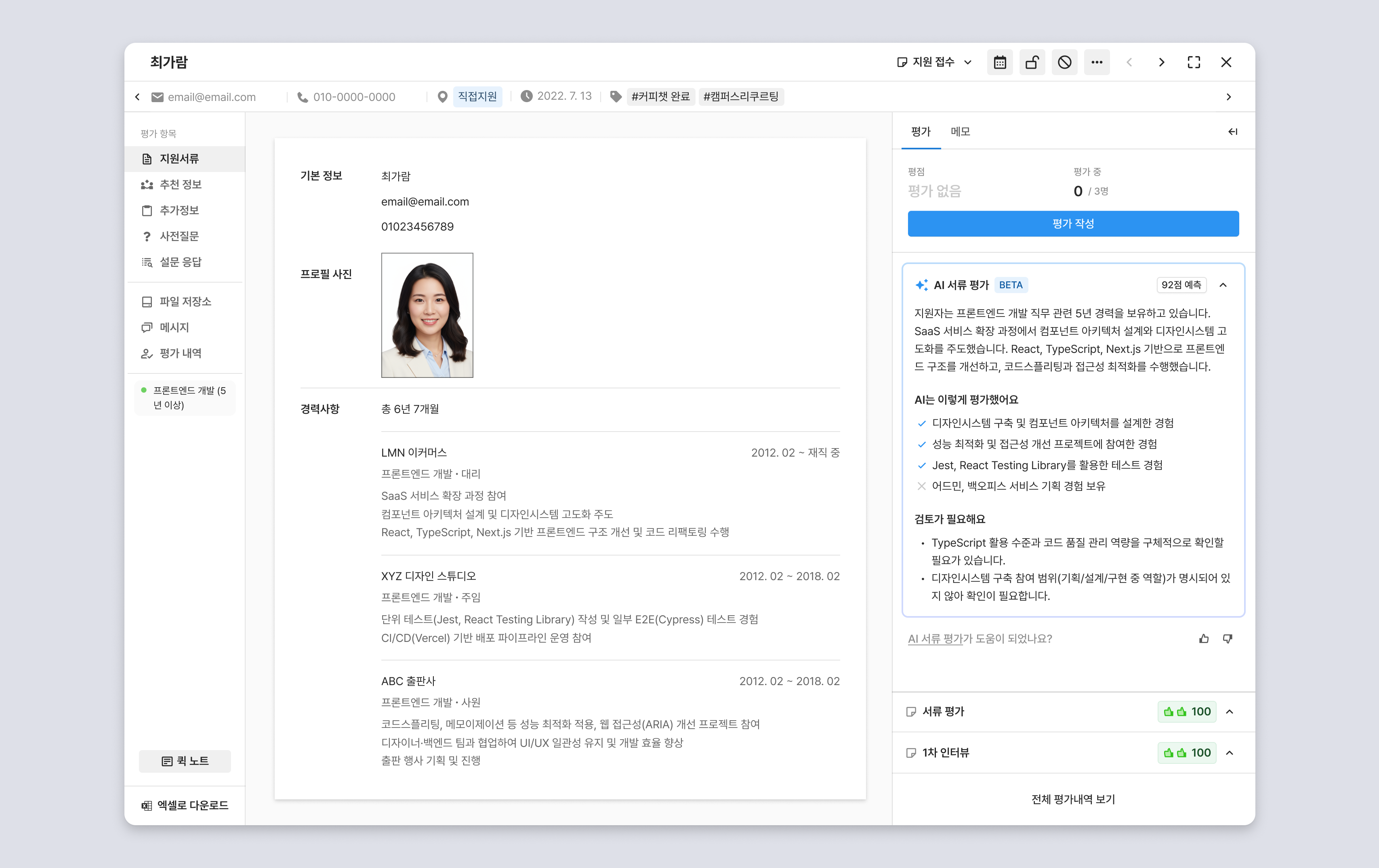Expand view to fullscreen icon
This screenshot has width=1379, height=868.
[1194, 63]
